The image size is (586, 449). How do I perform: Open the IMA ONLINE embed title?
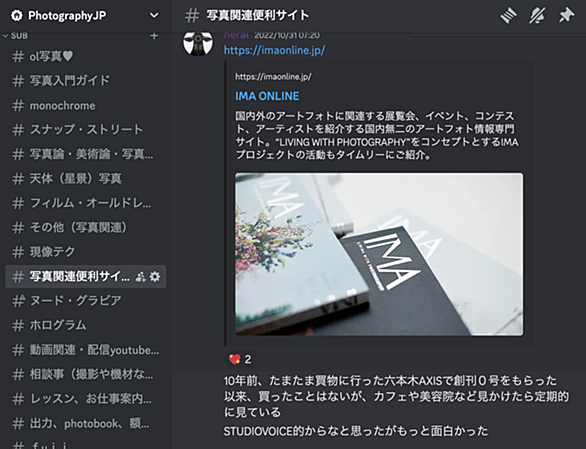pyautogui.click(x=267, y=96)
